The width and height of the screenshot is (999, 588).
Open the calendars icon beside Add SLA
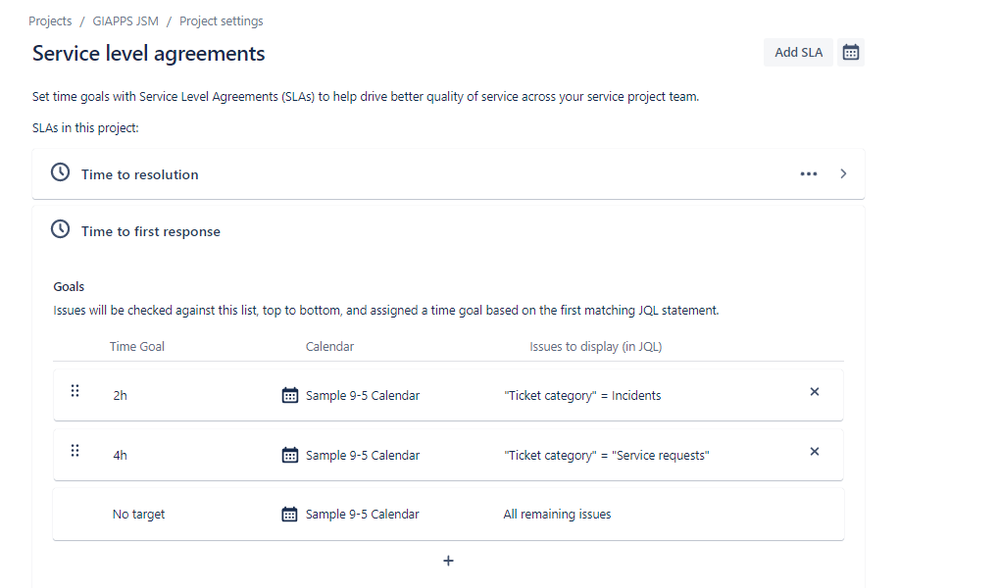point(851,52)
